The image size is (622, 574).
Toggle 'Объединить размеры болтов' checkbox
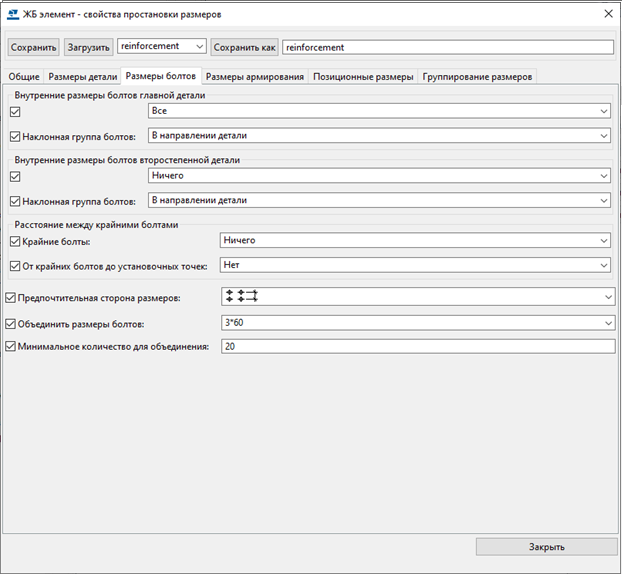click(x=12, y=324)
